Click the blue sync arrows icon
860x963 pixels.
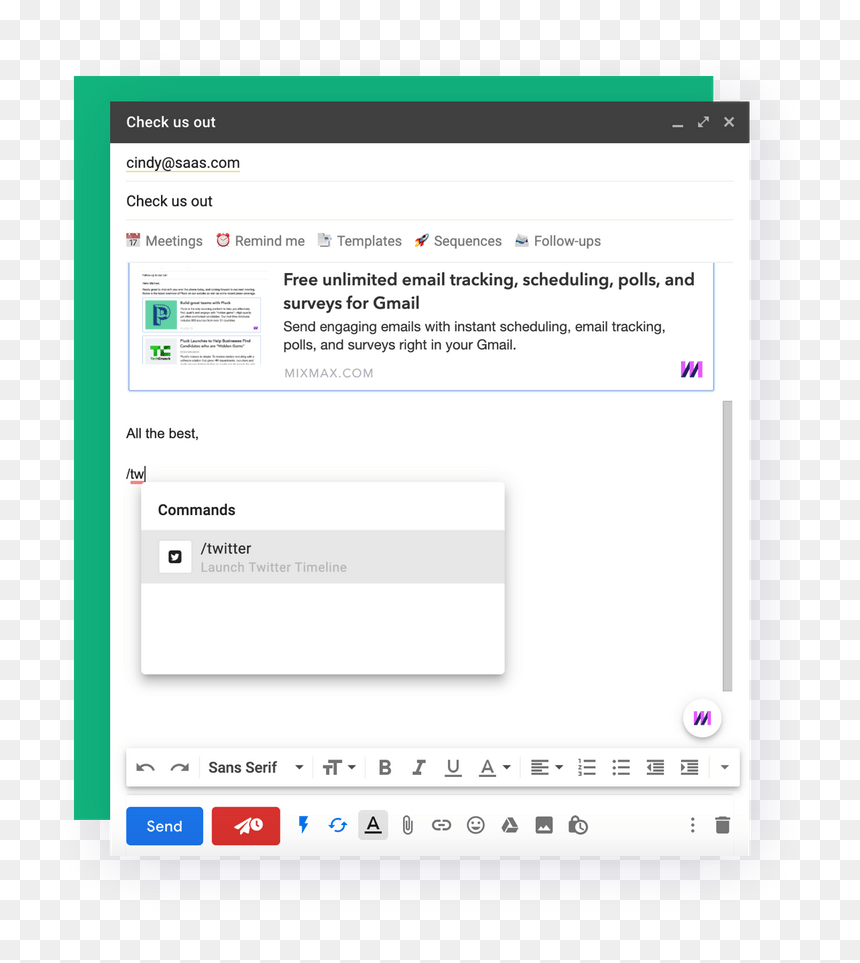click(338, 825)
